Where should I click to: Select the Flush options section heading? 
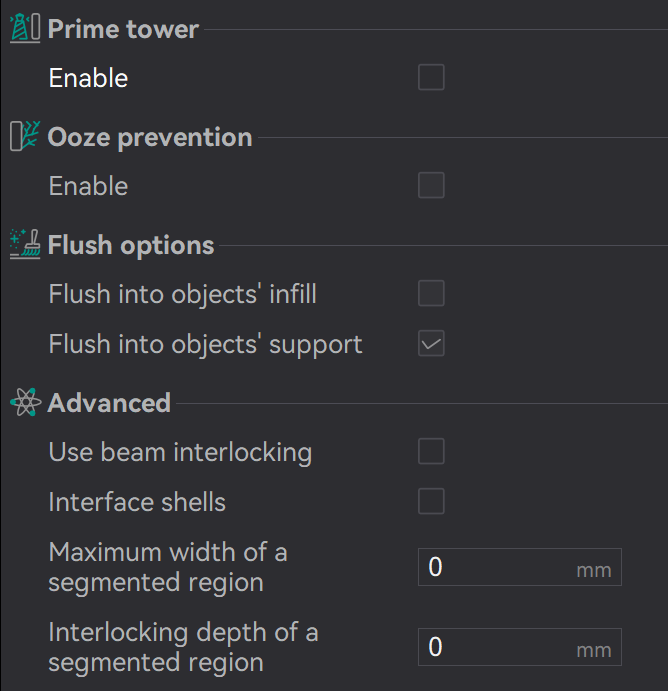(131, 245)
